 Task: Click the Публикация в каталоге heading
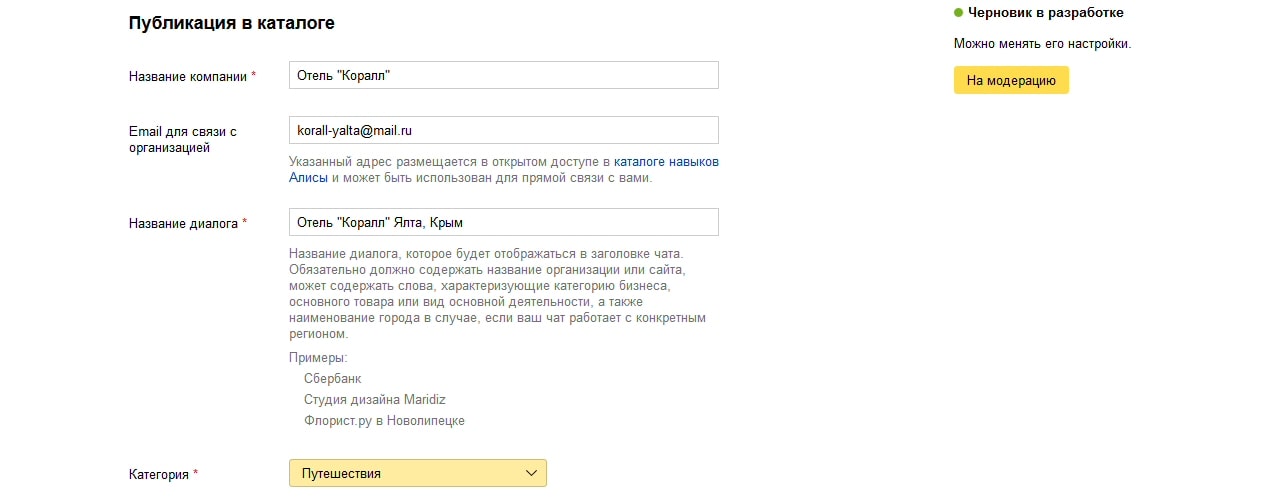click(231, 23)
